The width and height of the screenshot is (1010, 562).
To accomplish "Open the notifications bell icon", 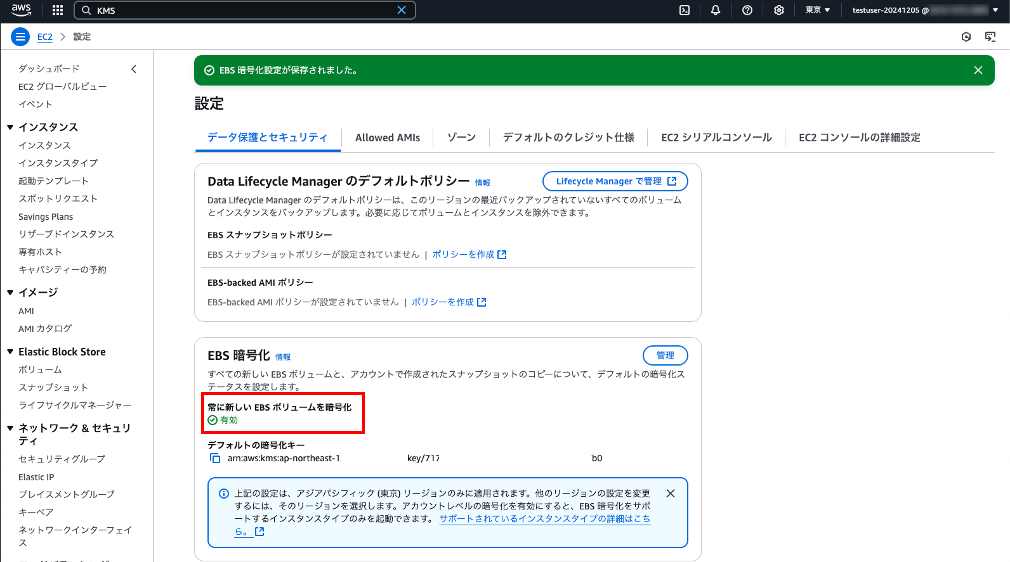I will pyautogui.click(x=716, y=10).
